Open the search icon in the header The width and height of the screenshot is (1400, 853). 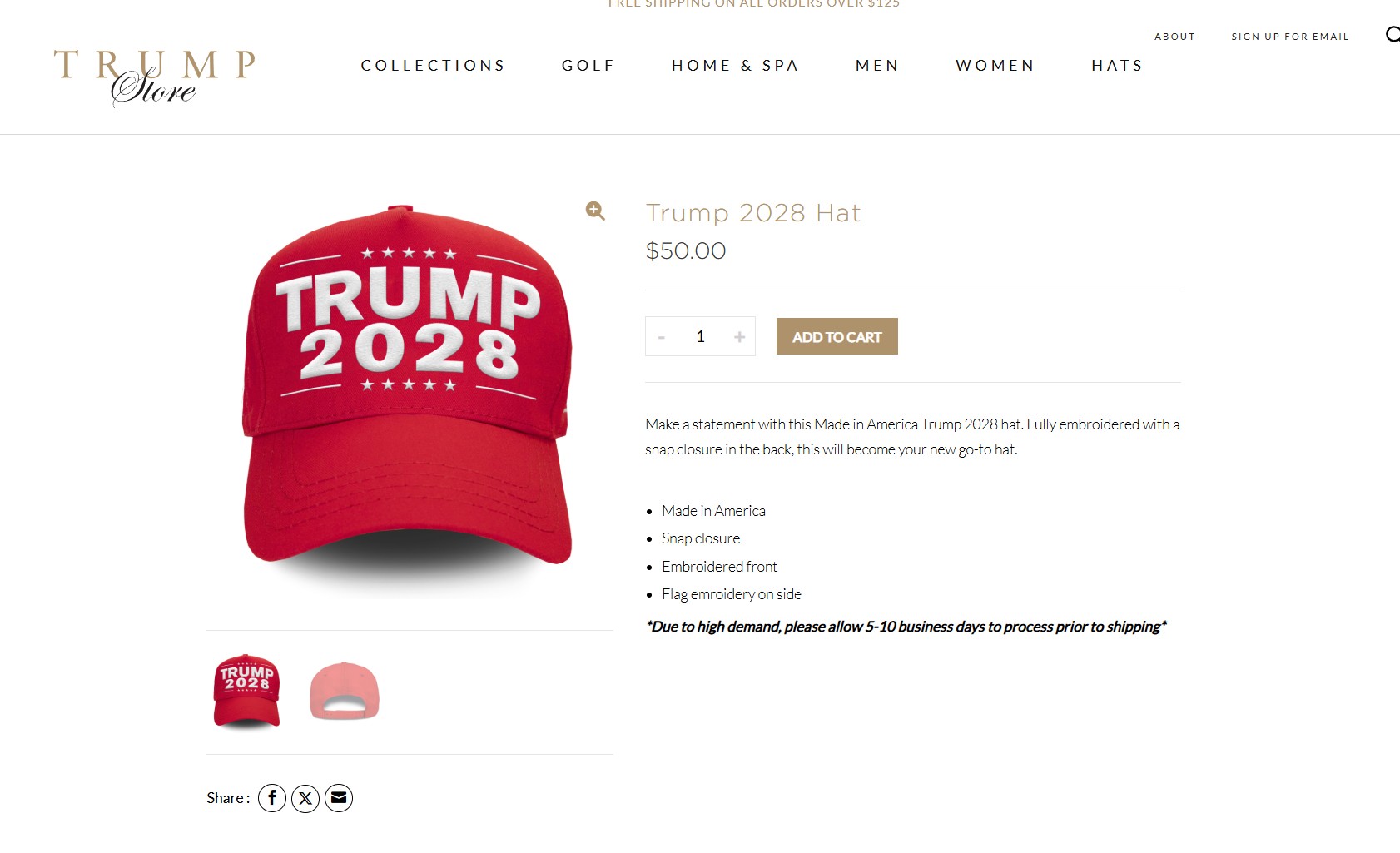[x=1393, y=34]
